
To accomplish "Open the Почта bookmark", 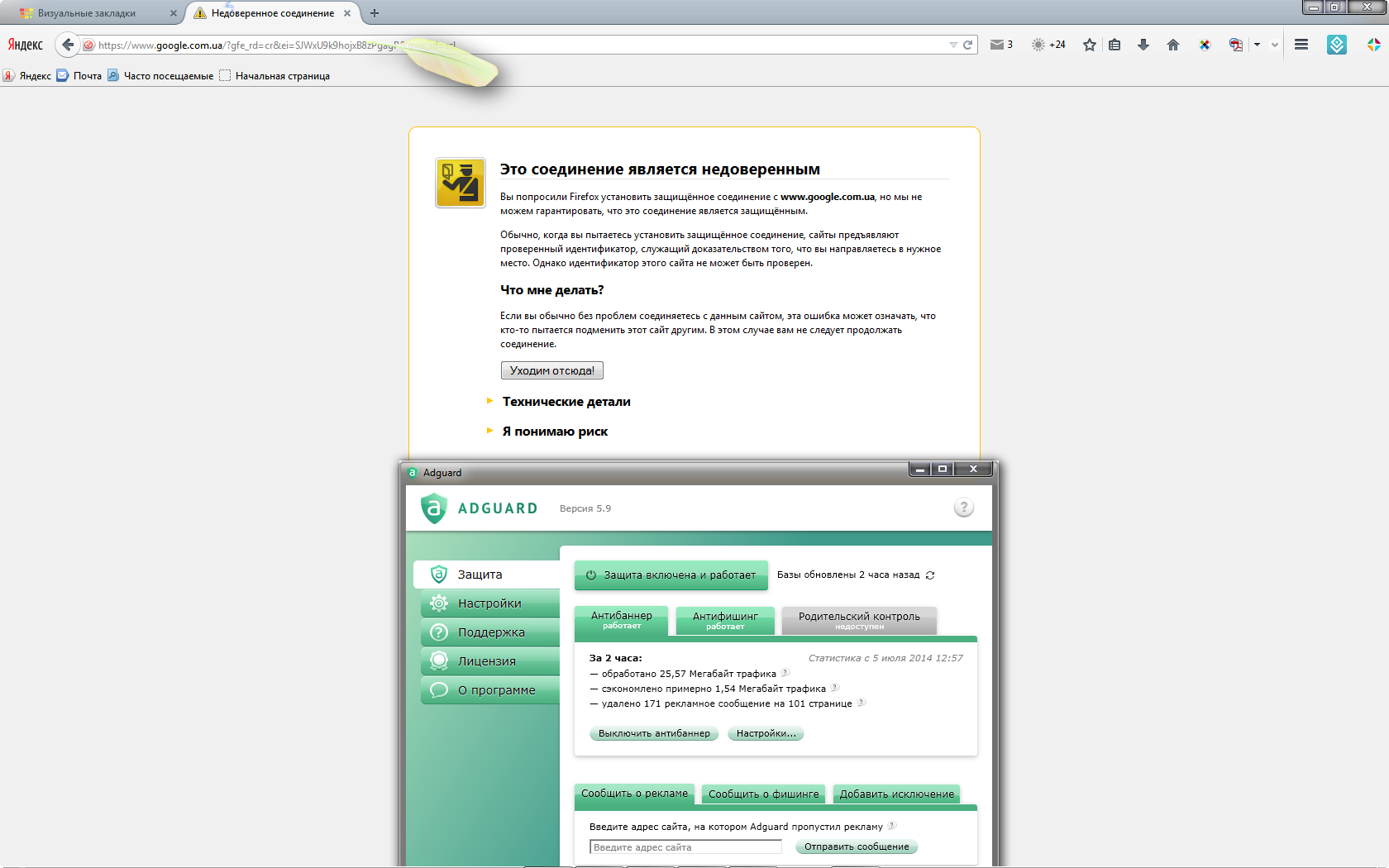I will point(79,76).
